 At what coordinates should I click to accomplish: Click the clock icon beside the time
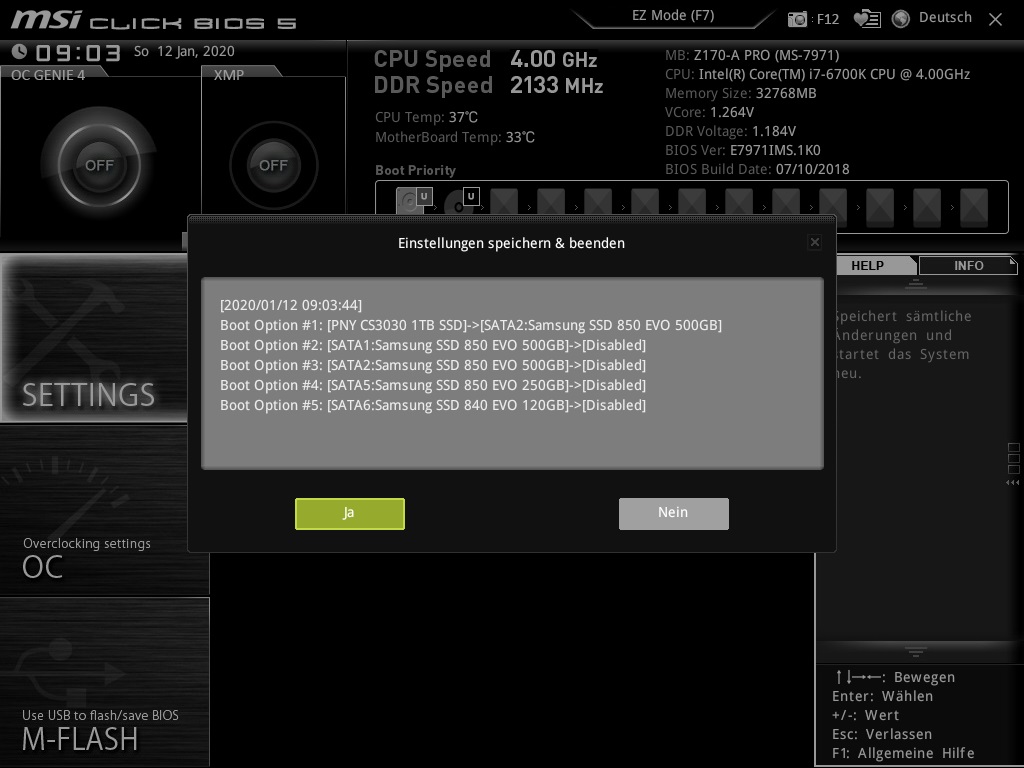[x=20, y=51]
